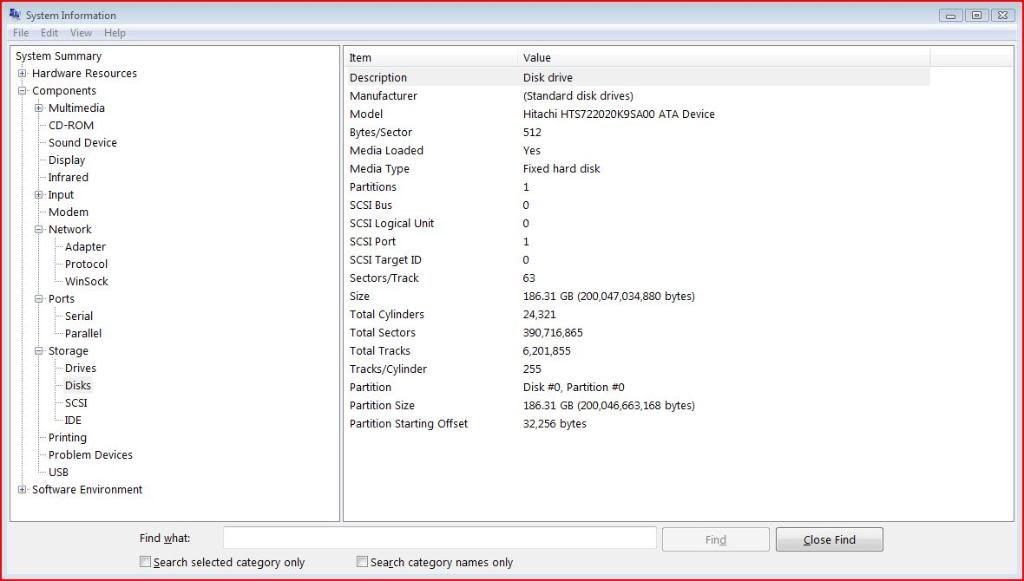
Task: Expand the Software Environment node
Action: coord(22,489)
